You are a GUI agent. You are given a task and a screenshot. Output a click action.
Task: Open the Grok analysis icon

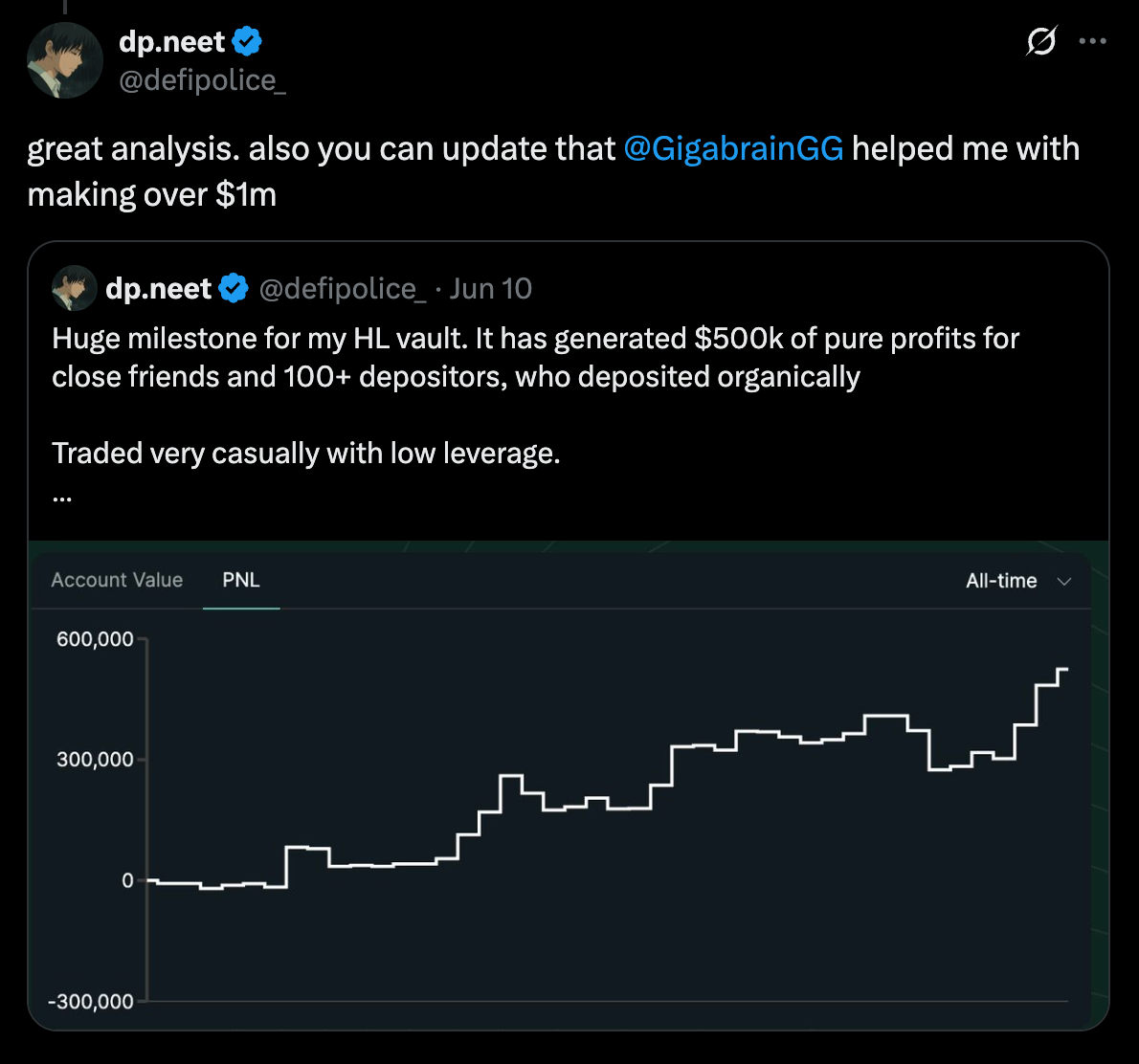[1042, 41]
